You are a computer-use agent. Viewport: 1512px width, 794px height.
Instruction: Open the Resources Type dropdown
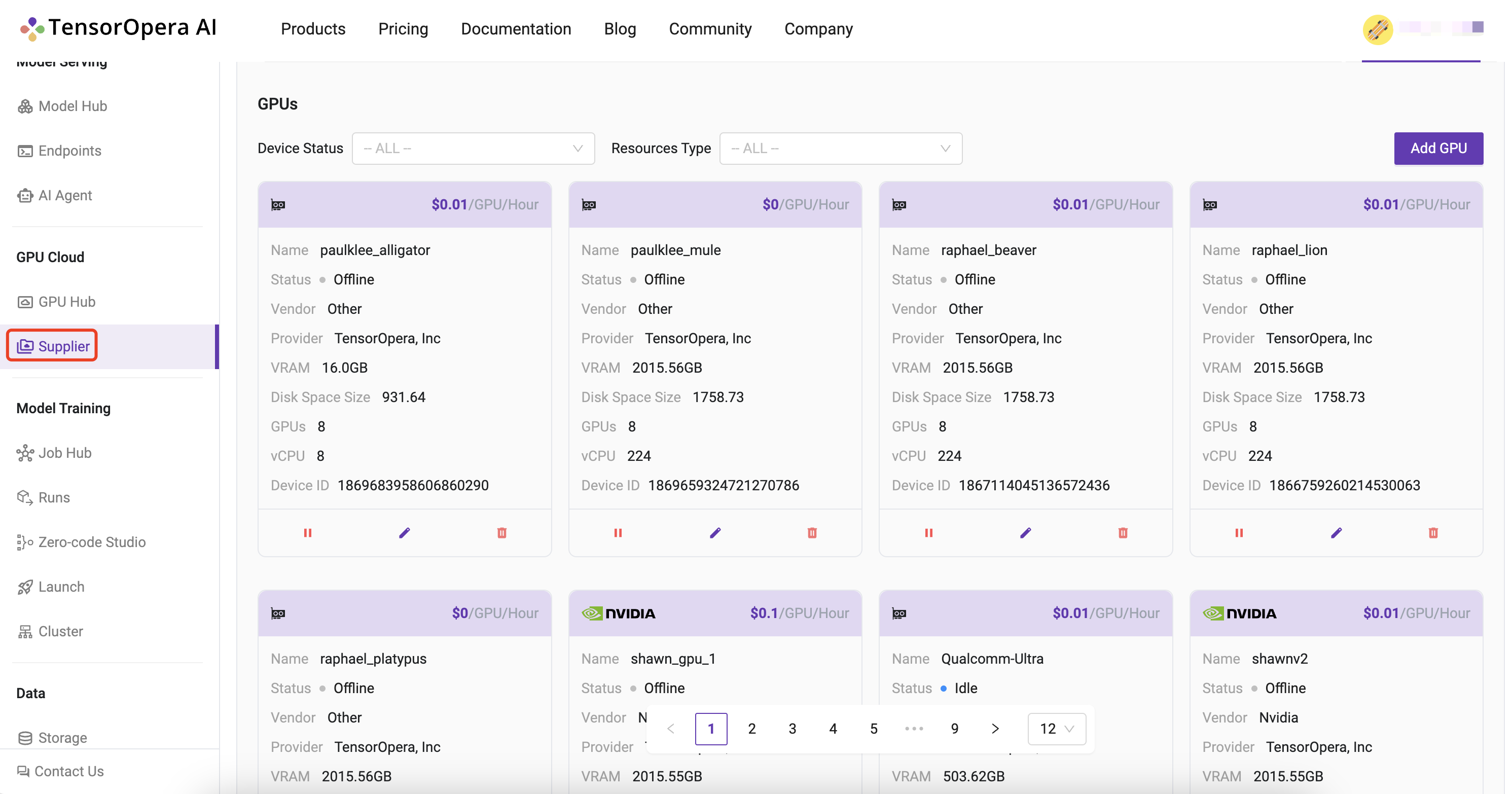(x=841, y=149)
